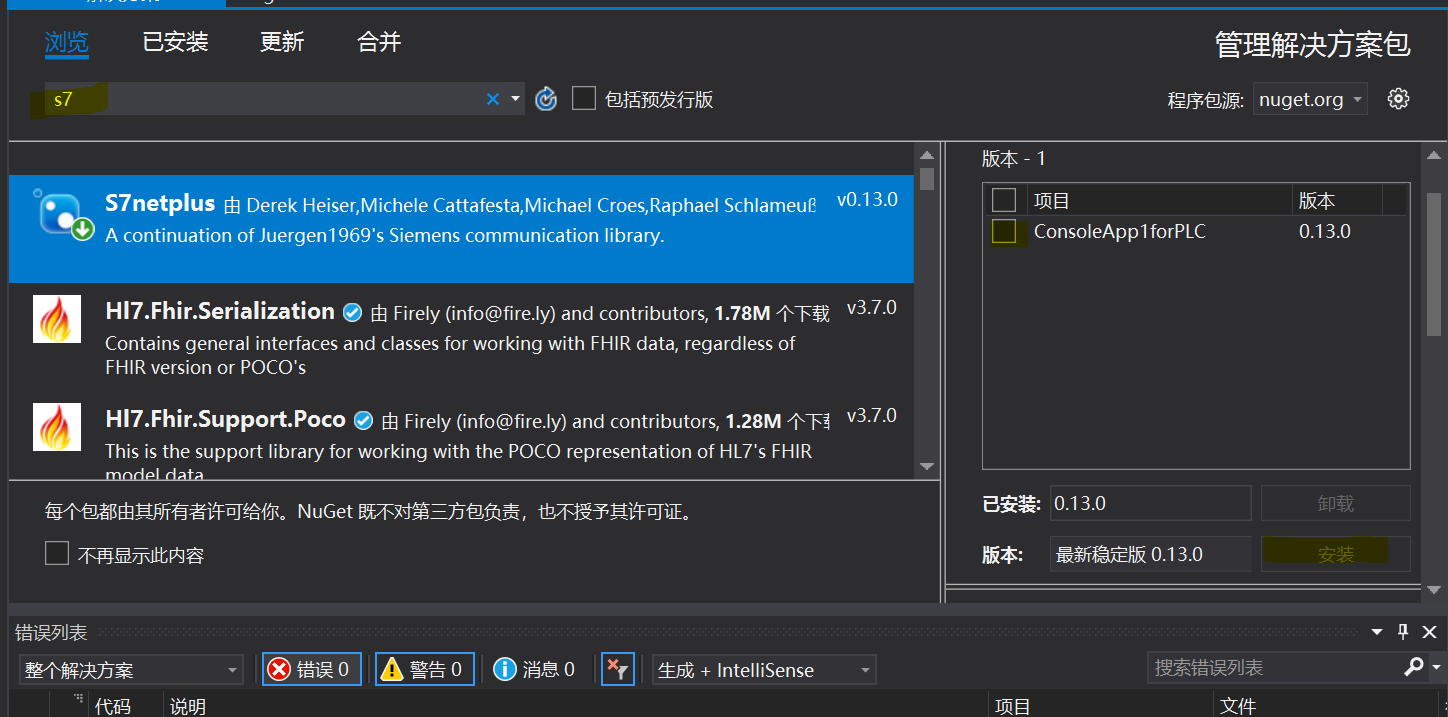Toggle auto-hide pin on 错误列表 panel
Viewport: 1448px width, 717px height.
pyautogui.click(x=1403, y=632)
